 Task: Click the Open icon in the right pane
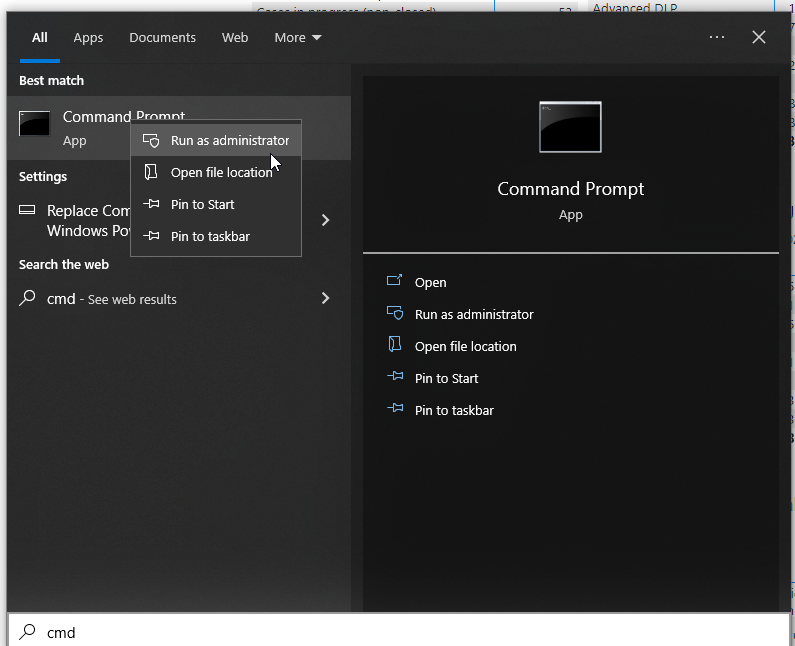click(x=394, y=282)
